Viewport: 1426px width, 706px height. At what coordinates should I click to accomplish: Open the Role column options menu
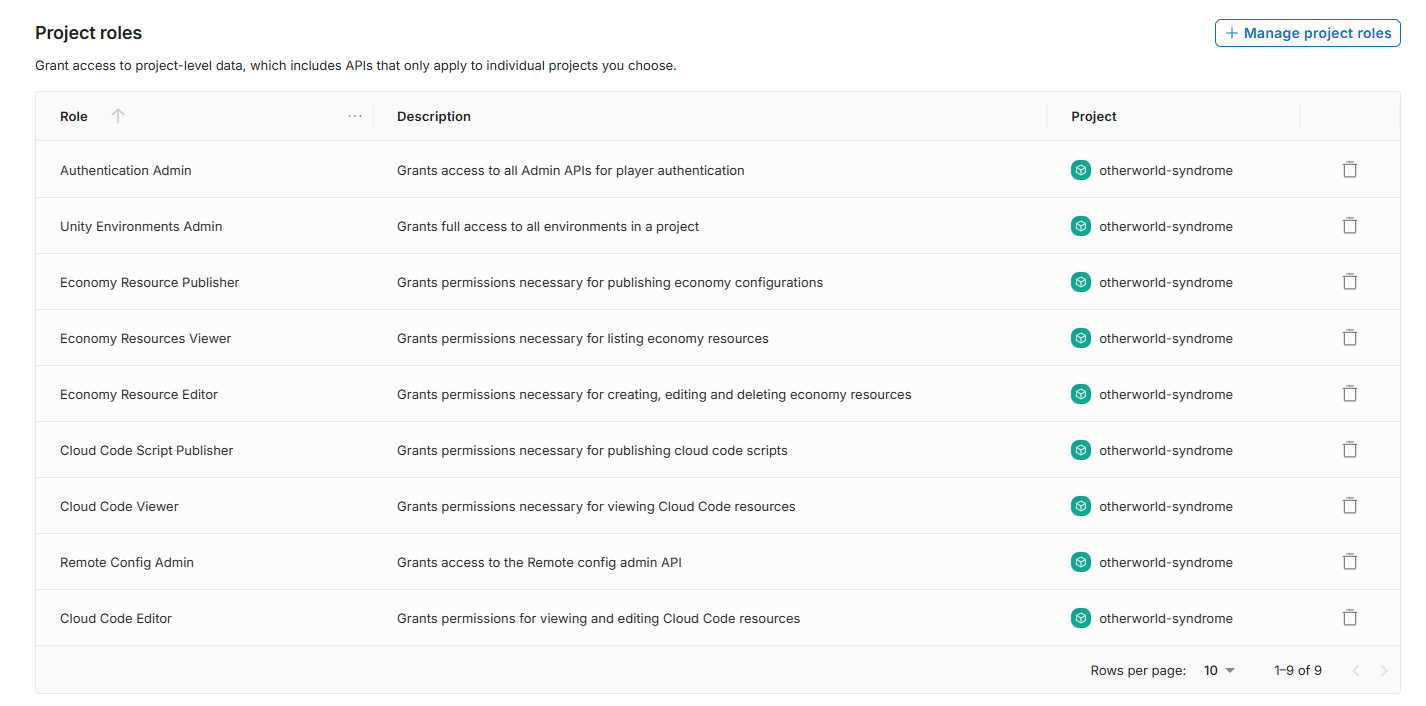click(x=355, y=116)
